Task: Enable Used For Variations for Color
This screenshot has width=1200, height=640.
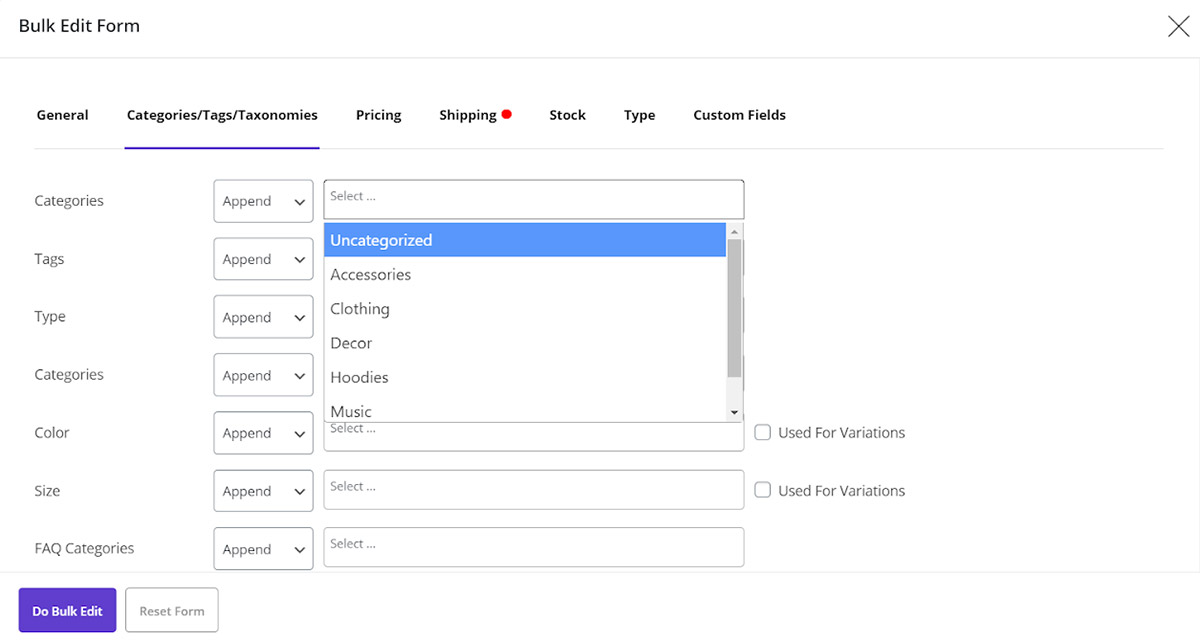Action: [763, 433]
